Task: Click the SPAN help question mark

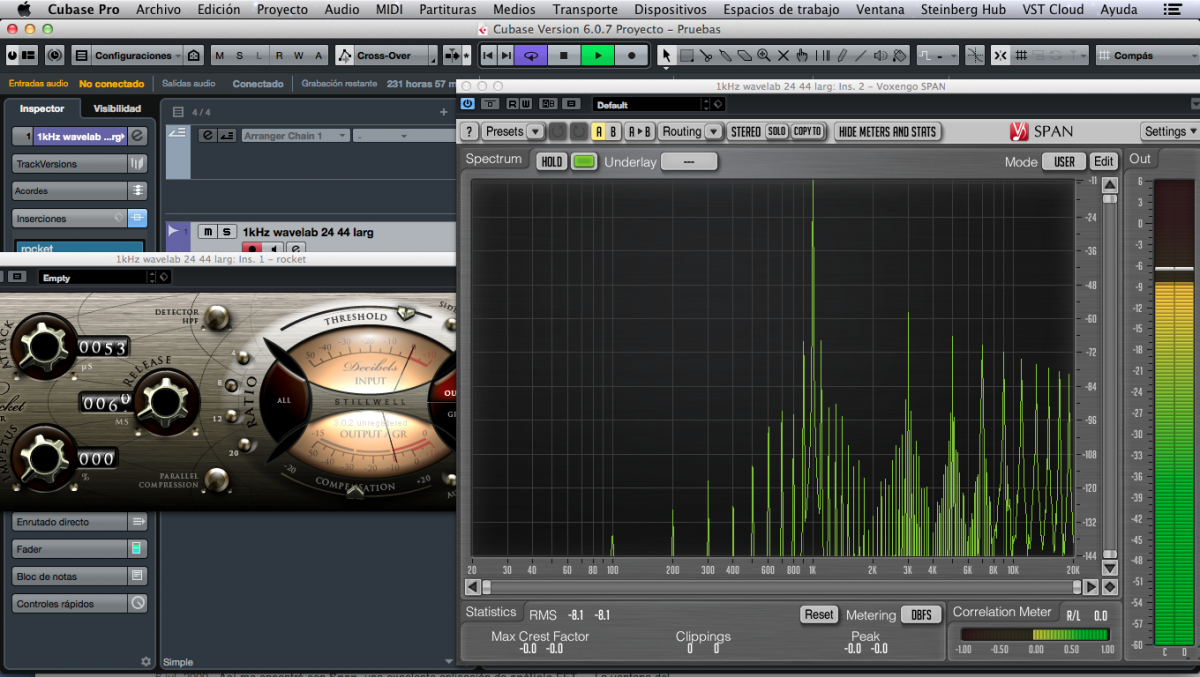Action: point(469,132)
